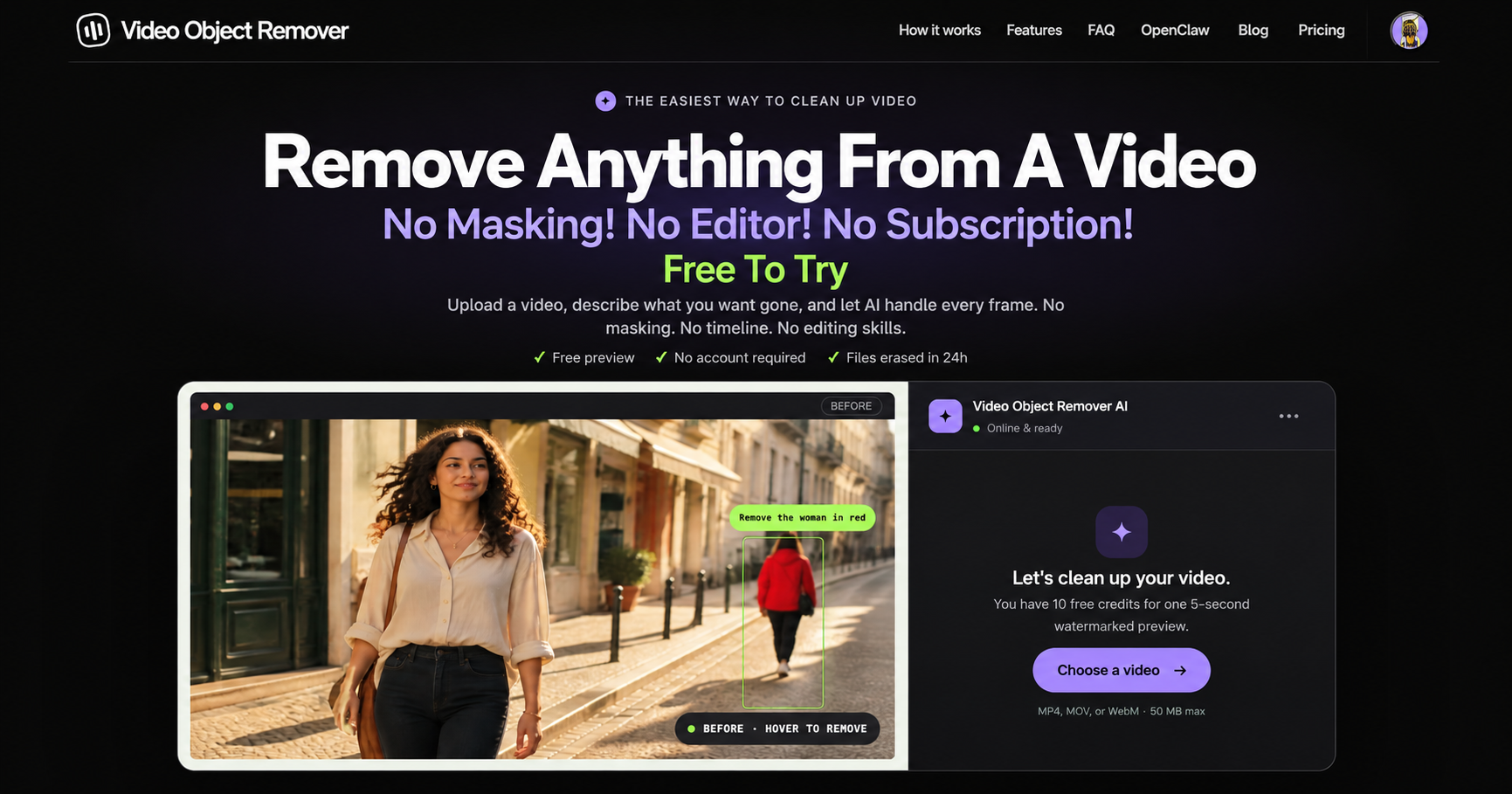Click the green dot in demo window titlebar

(x=229, y=406)
